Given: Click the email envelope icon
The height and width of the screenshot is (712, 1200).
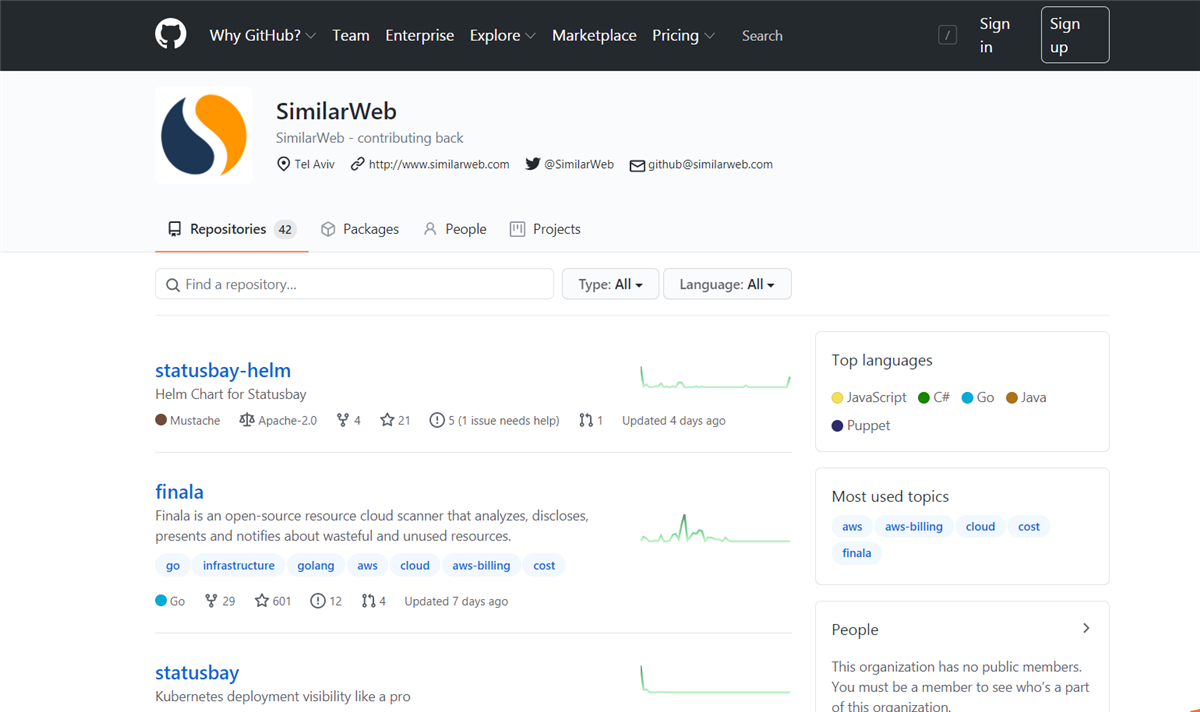Looking at the screenshot, I should [637, 165].
